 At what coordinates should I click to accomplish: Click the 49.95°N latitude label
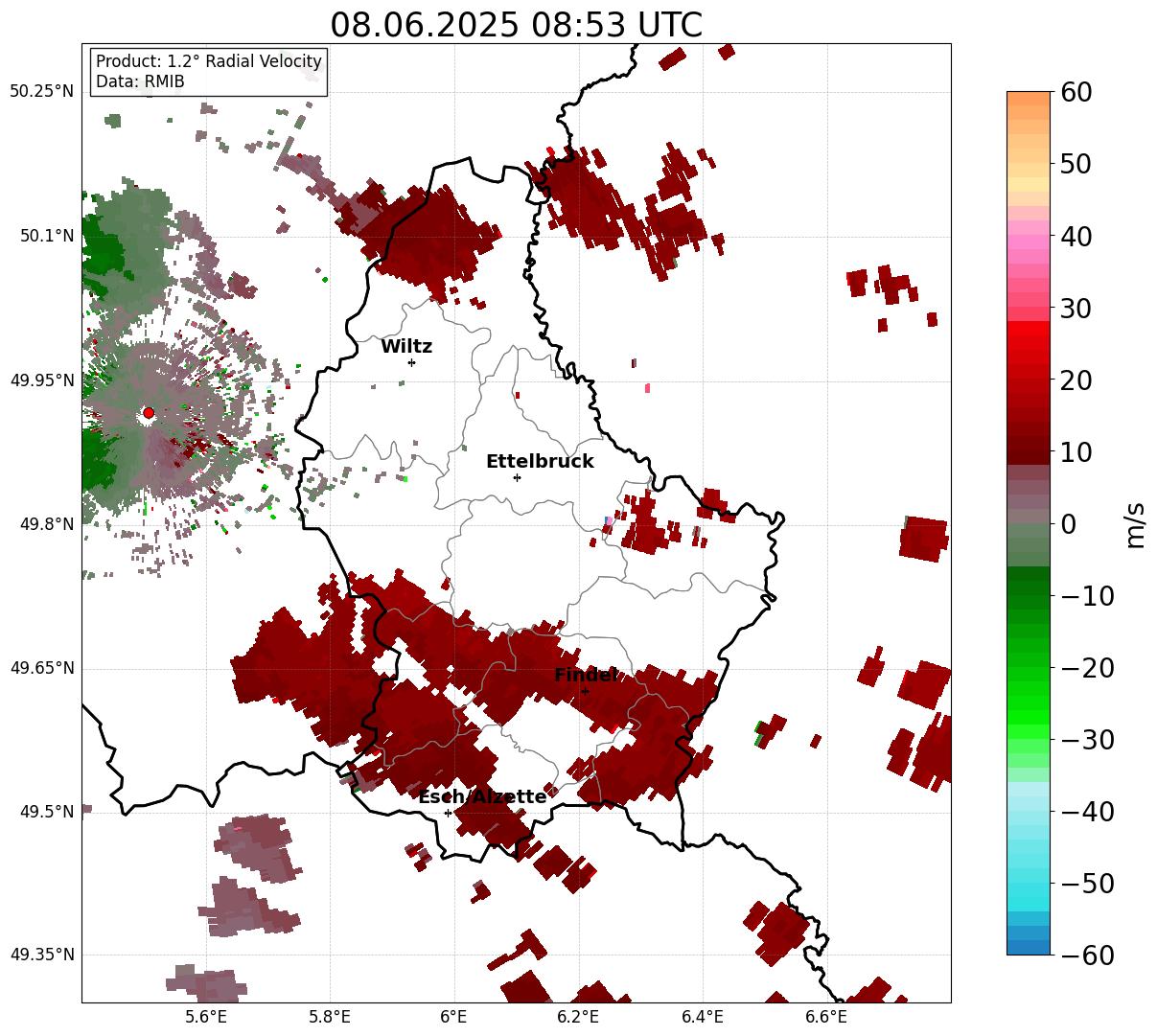coord(41,380)
